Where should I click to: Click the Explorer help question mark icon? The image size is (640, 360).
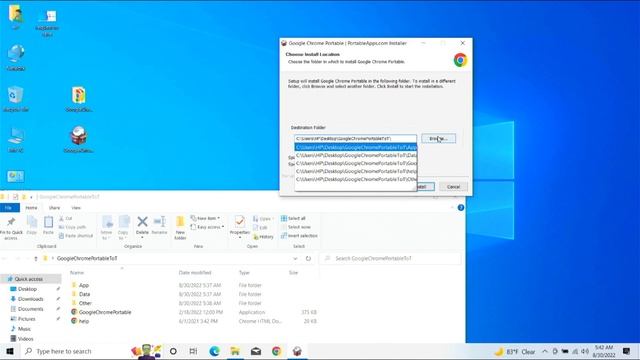(x=461, y=208)
